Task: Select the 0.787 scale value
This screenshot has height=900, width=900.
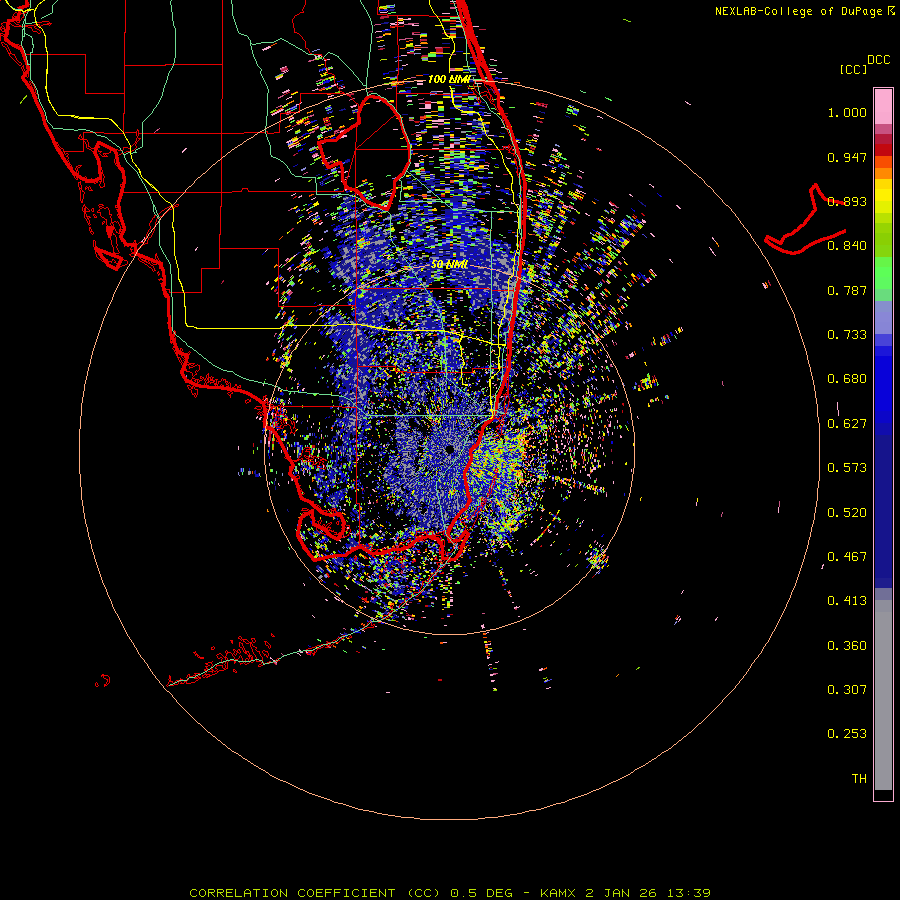Action: point(847,290)
